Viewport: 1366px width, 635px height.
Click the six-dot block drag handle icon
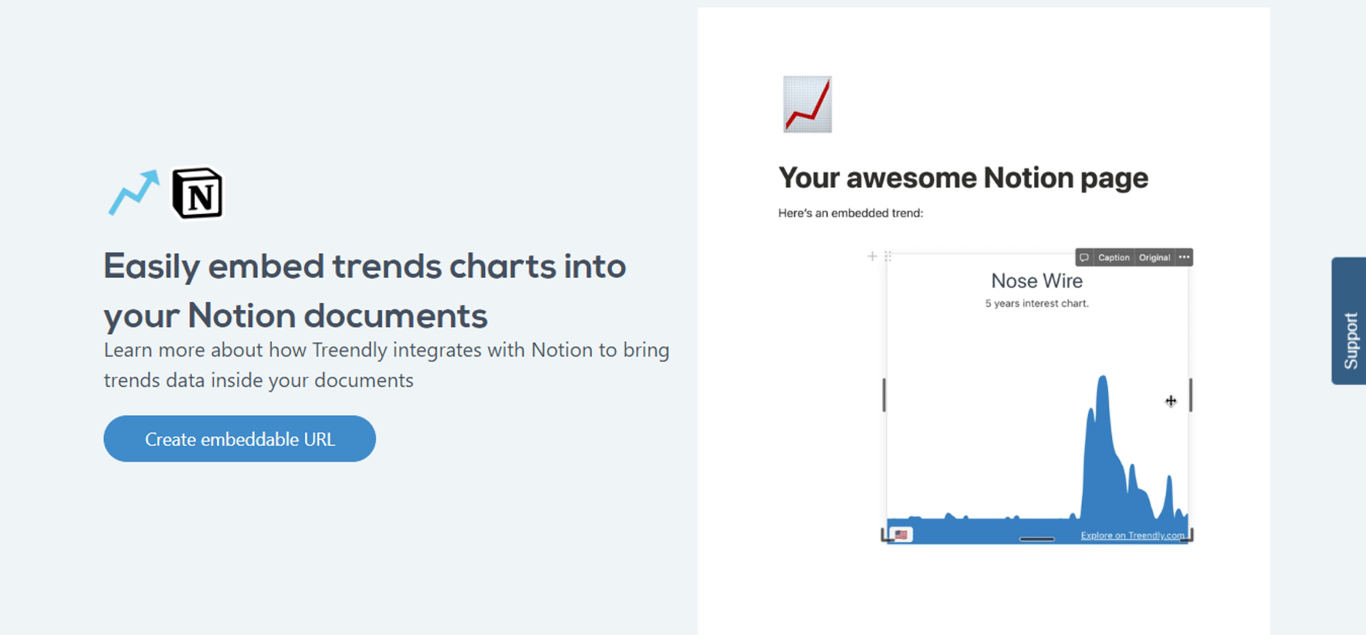[x=887, y=257]
